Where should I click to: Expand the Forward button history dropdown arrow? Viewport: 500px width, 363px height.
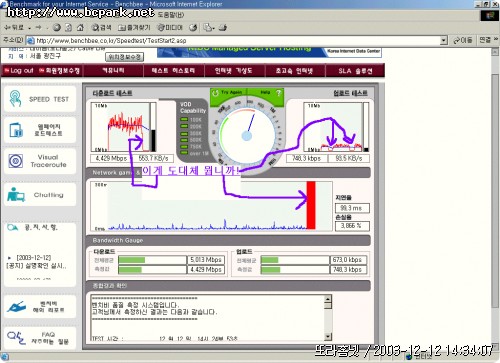pyautogui.click(x=47, y=28)
